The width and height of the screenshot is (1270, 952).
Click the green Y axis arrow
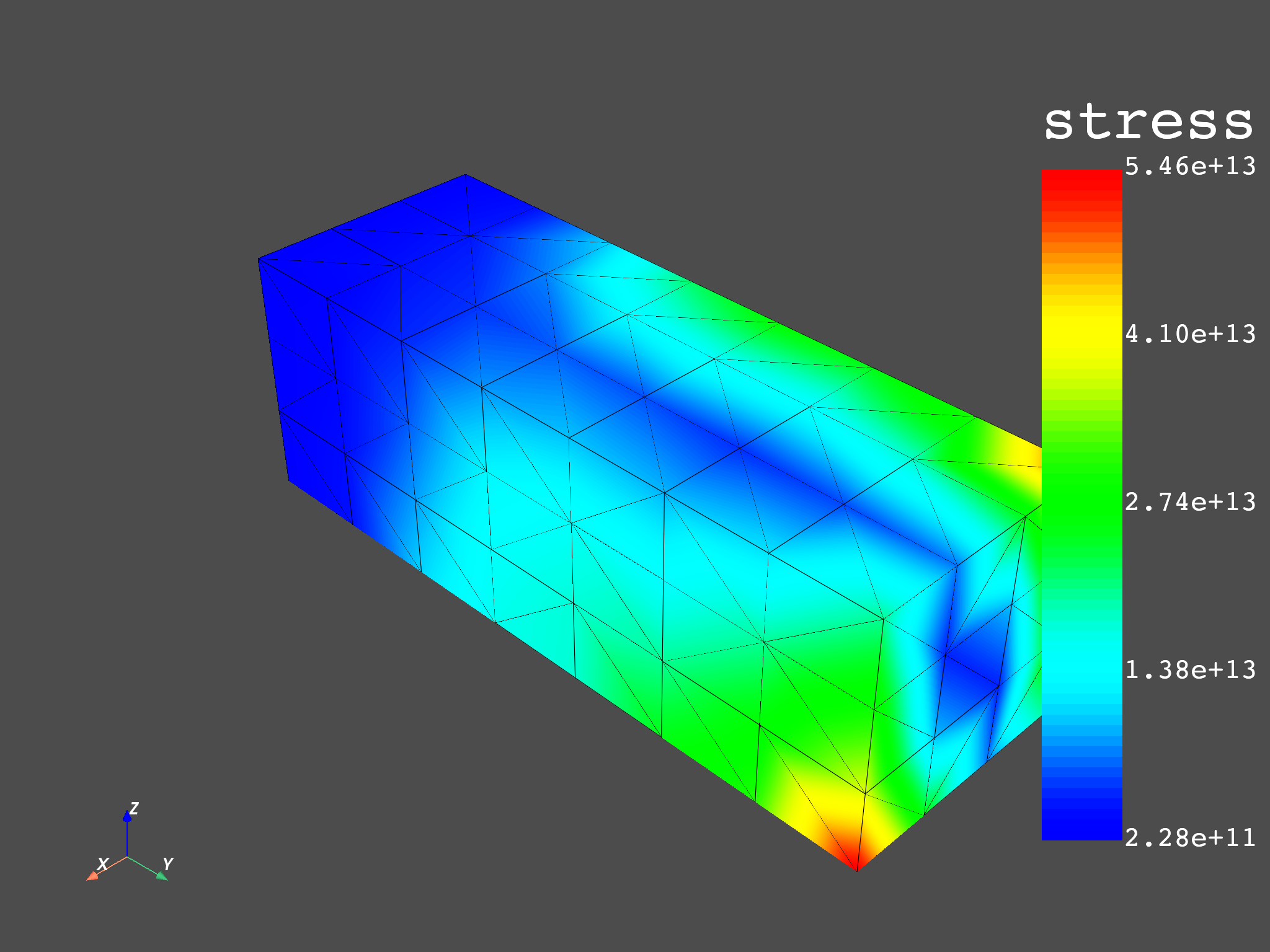(x=149, y=868)
